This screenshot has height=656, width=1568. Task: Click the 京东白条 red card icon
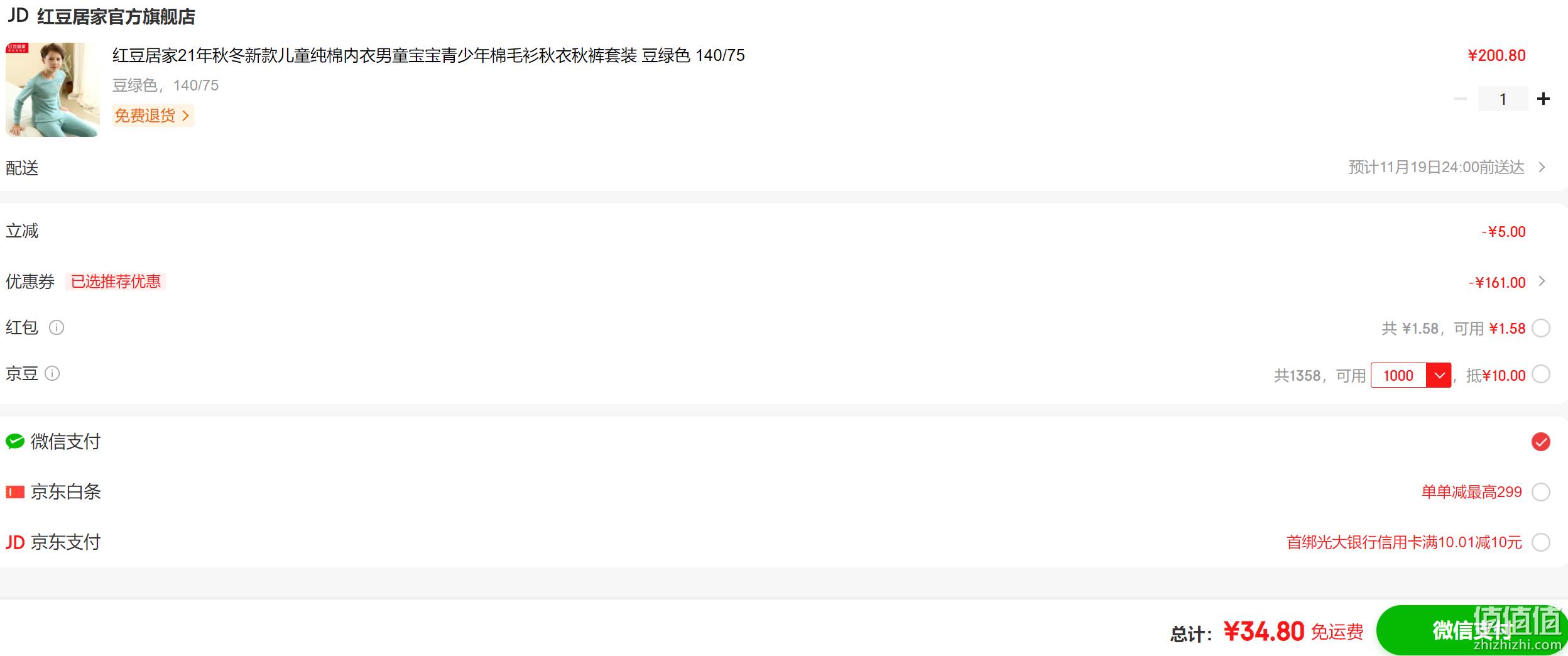15,492
